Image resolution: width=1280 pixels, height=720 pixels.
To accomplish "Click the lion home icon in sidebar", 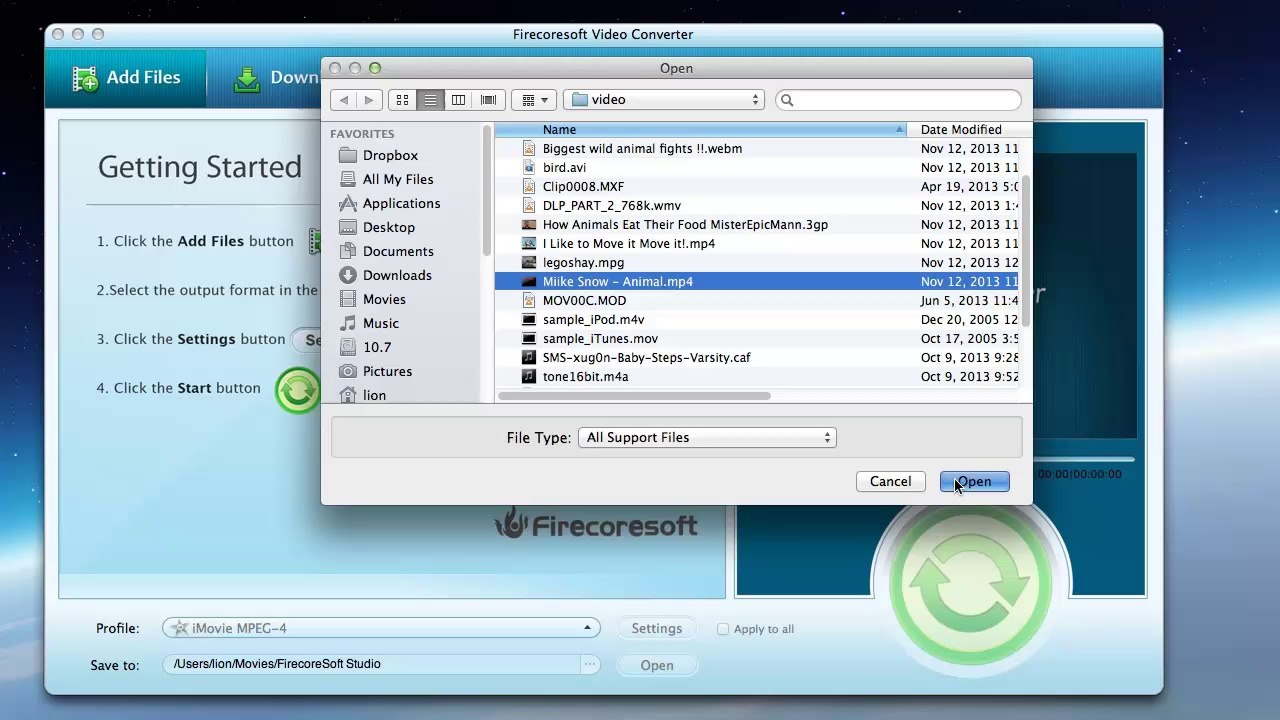I will [x=348, y=395].
